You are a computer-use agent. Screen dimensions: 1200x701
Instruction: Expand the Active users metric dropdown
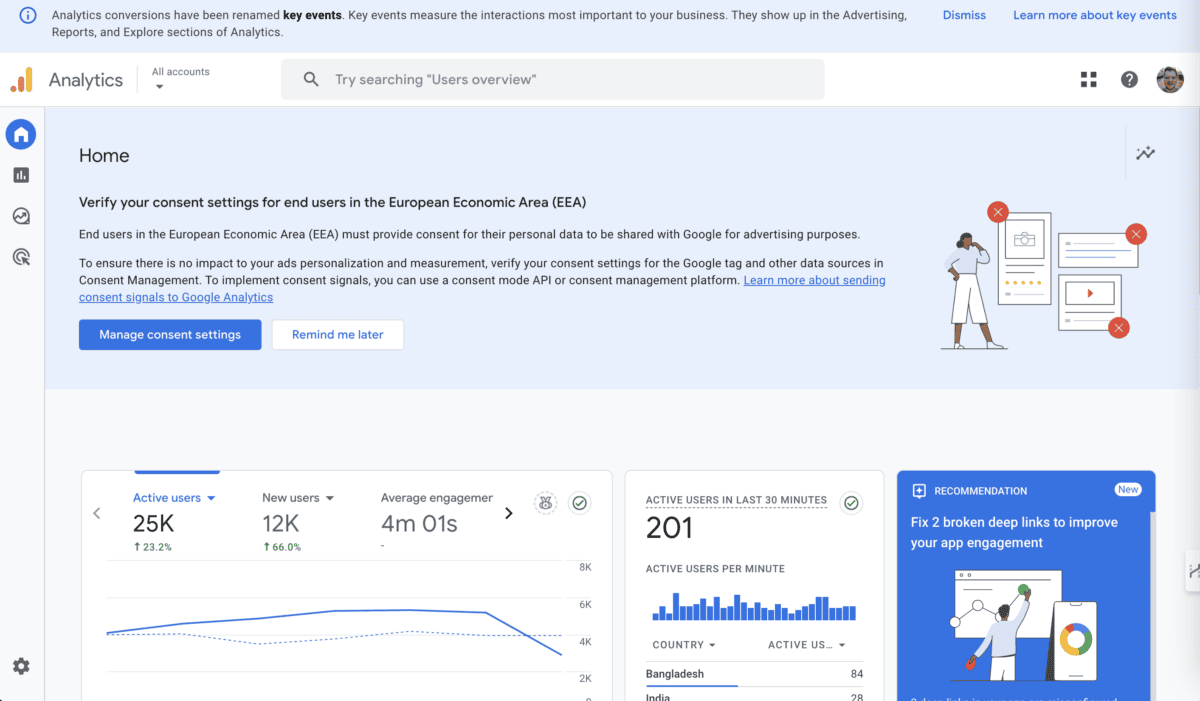tap(175, 498)
